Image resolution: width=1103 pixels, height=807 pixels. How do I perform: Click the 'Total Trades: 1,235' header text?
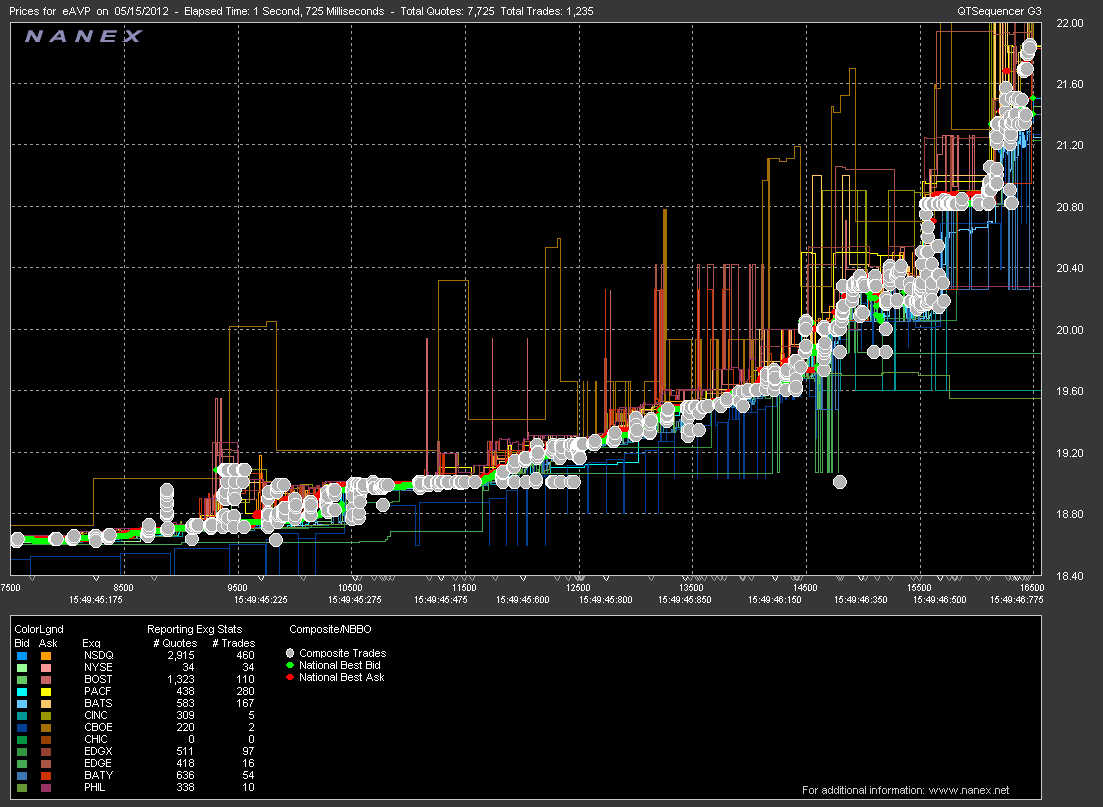click(x=547, y=11)
